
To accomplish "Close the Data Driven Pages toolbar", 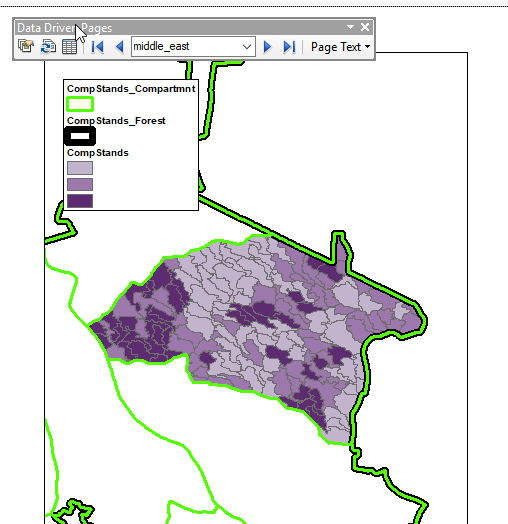I will click(365, 27).
